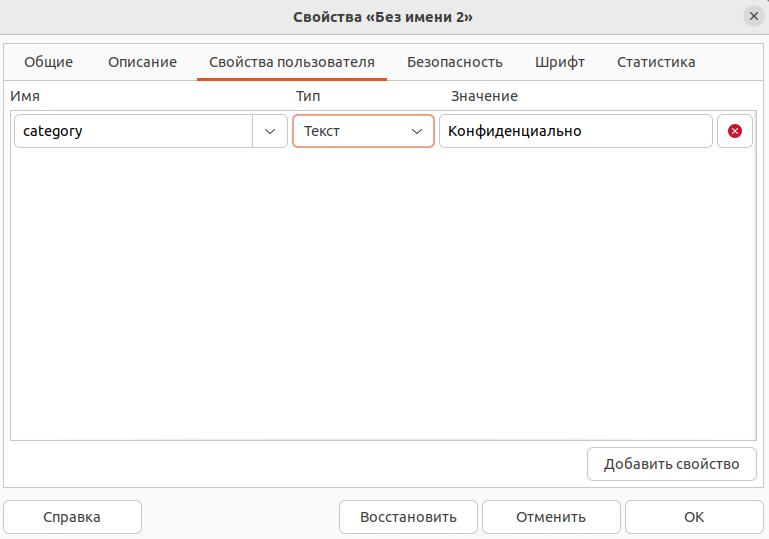Viewport: 769px width, 539px height.
Task: Switch to the Общие tab
Action: (48, 62)
